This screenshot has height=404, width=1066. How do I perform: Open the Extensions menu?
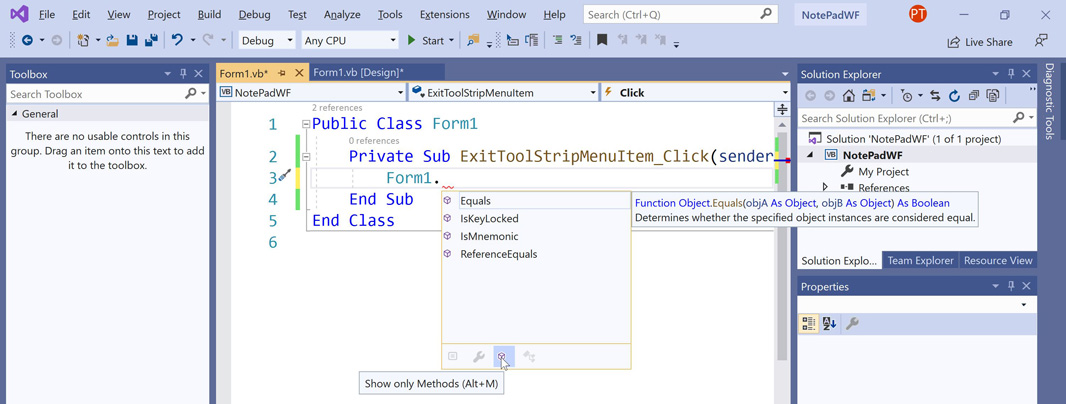point(444,15)
